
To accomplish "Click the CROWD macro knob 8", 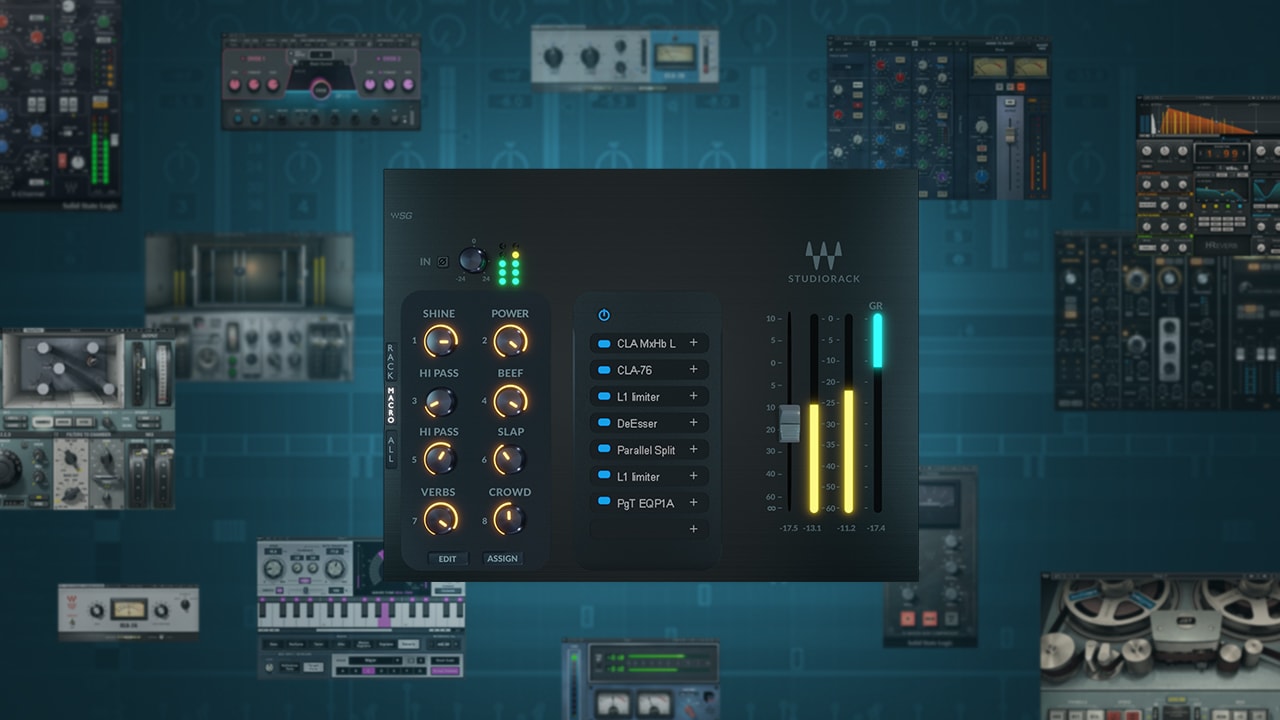I will click(x=509, y=518).
